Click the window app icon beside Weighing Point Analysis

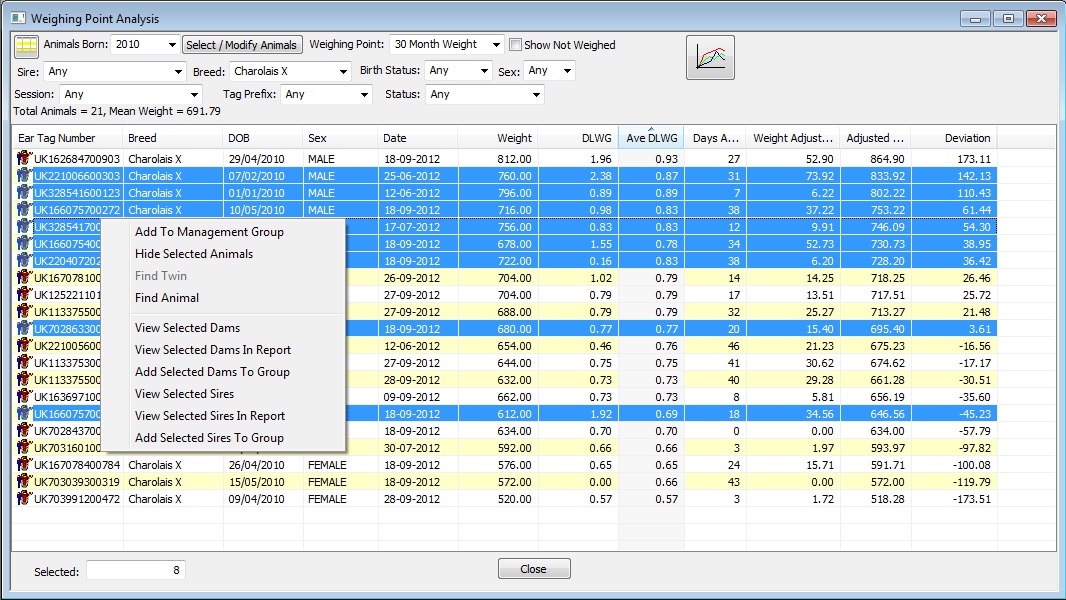18,18
